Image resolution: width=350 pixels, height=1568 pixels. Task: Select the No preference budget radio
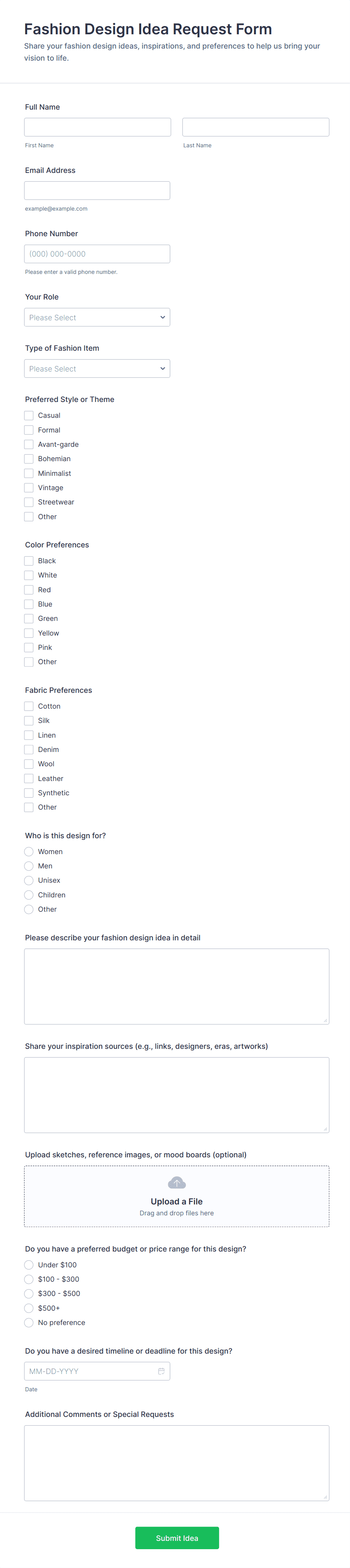click(29, 1322)
